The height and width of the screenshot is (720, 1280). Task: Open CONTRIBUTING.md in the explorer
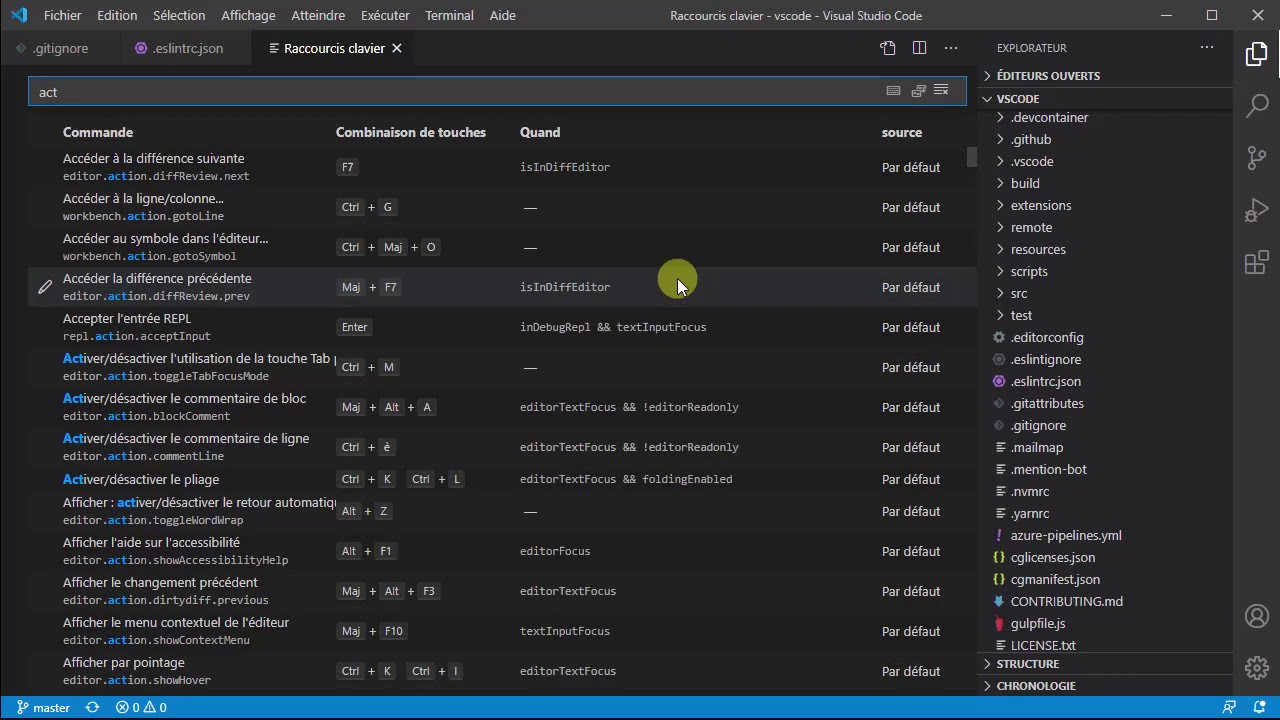click(x=1105, y=601)
